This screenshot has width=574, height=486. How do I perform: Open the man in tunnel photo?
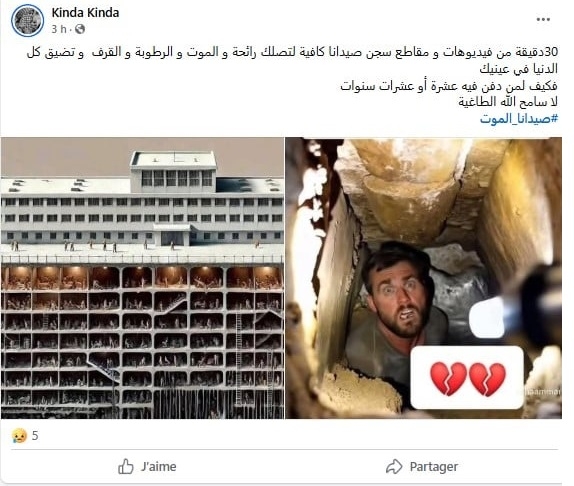(x=424, y=278)
